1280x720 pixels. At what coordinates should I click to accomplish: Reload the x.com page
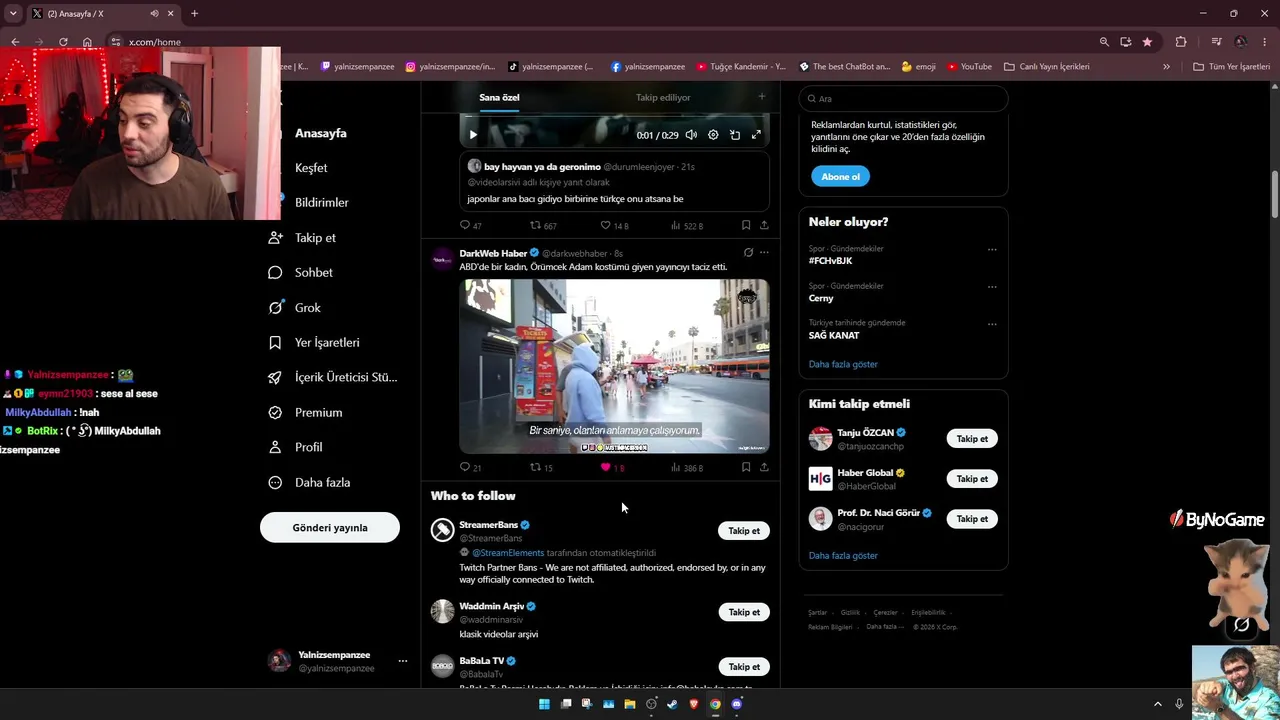[63, 42]
